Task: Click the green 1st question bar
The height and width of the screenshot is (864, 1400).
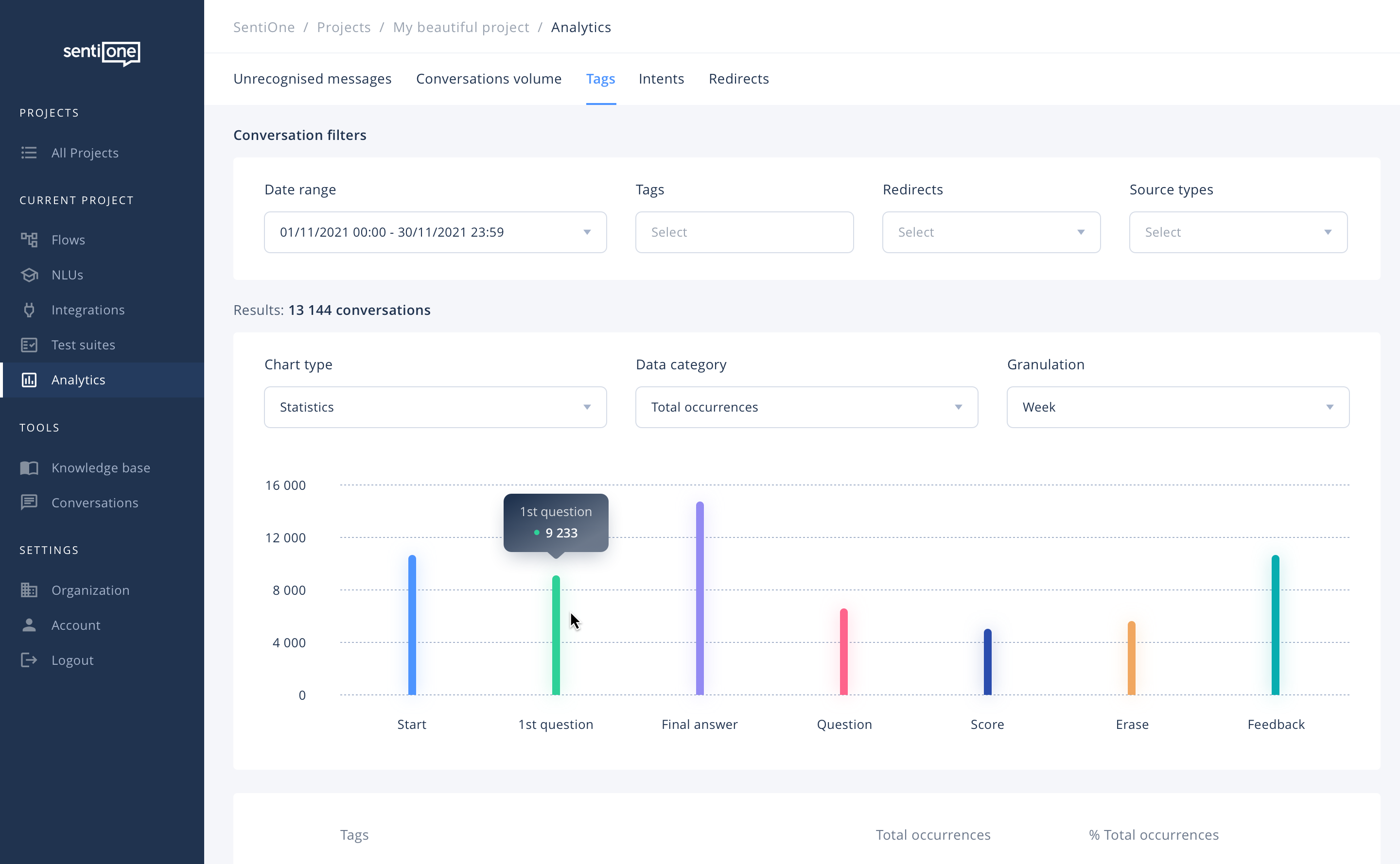Action: 555,634
